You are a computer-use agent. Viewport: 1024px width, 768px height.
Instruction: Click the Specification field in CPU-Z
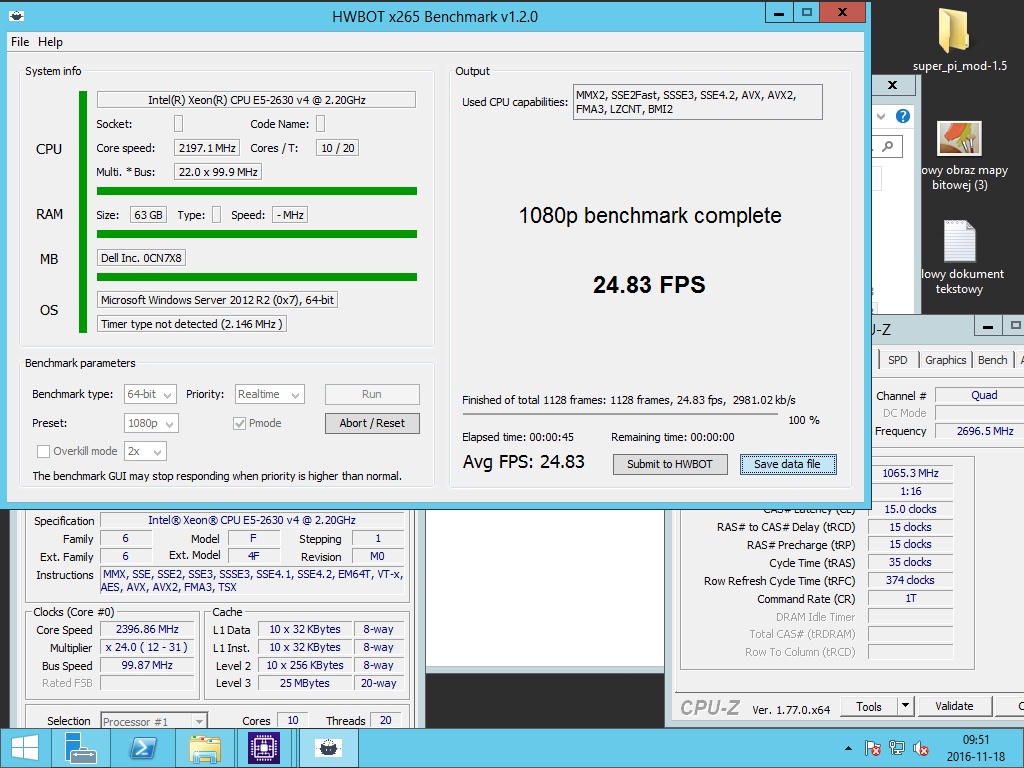coord(252,520)
